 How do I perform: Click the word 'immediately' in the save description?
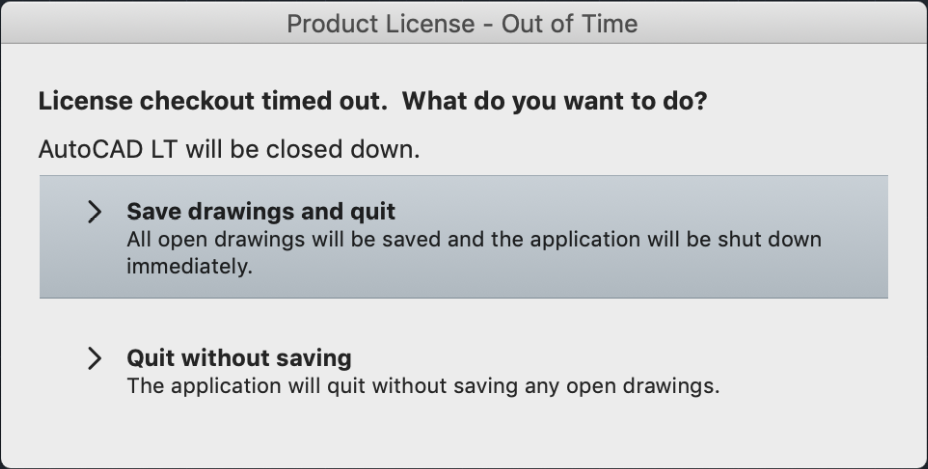pos(190,268)
